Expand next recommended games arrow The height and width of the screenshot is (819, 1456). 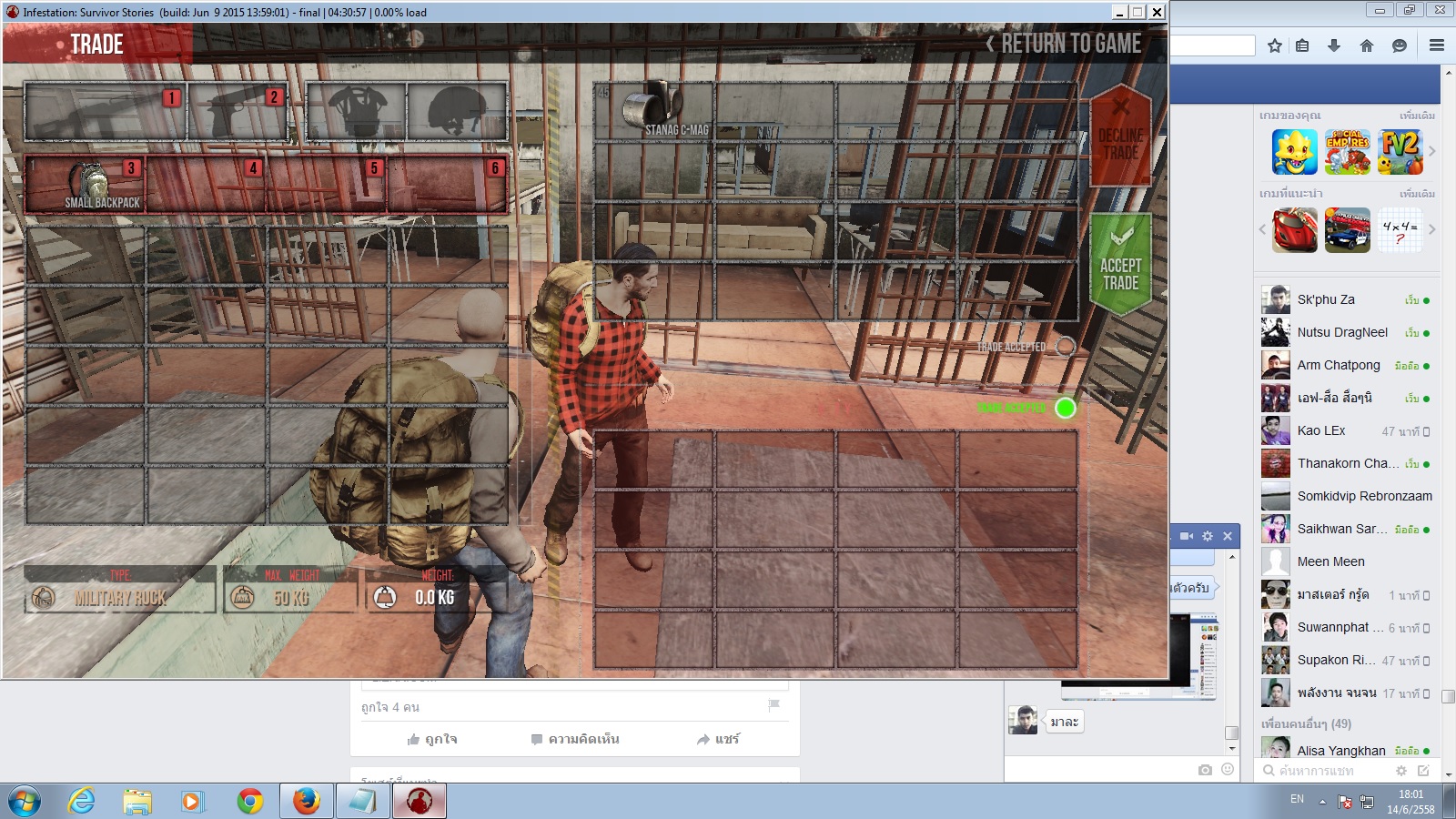pos(1431,229)
